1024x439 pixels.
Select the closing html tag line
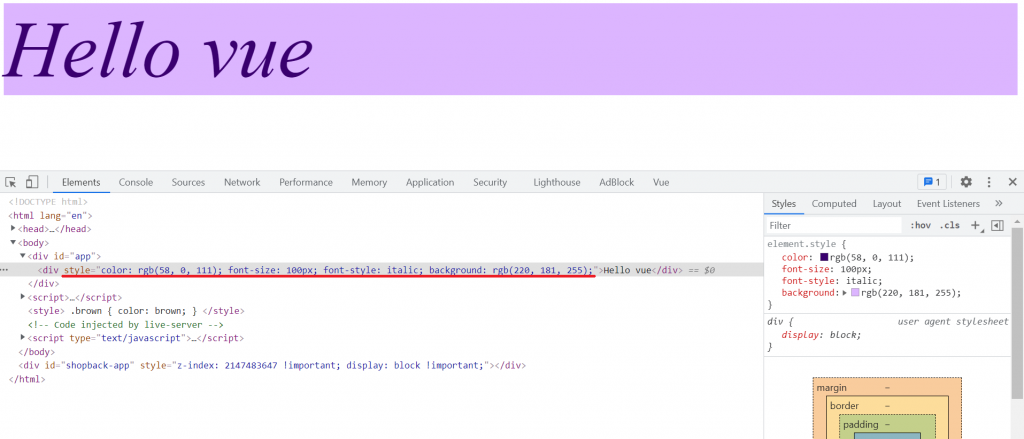point(27,379)
